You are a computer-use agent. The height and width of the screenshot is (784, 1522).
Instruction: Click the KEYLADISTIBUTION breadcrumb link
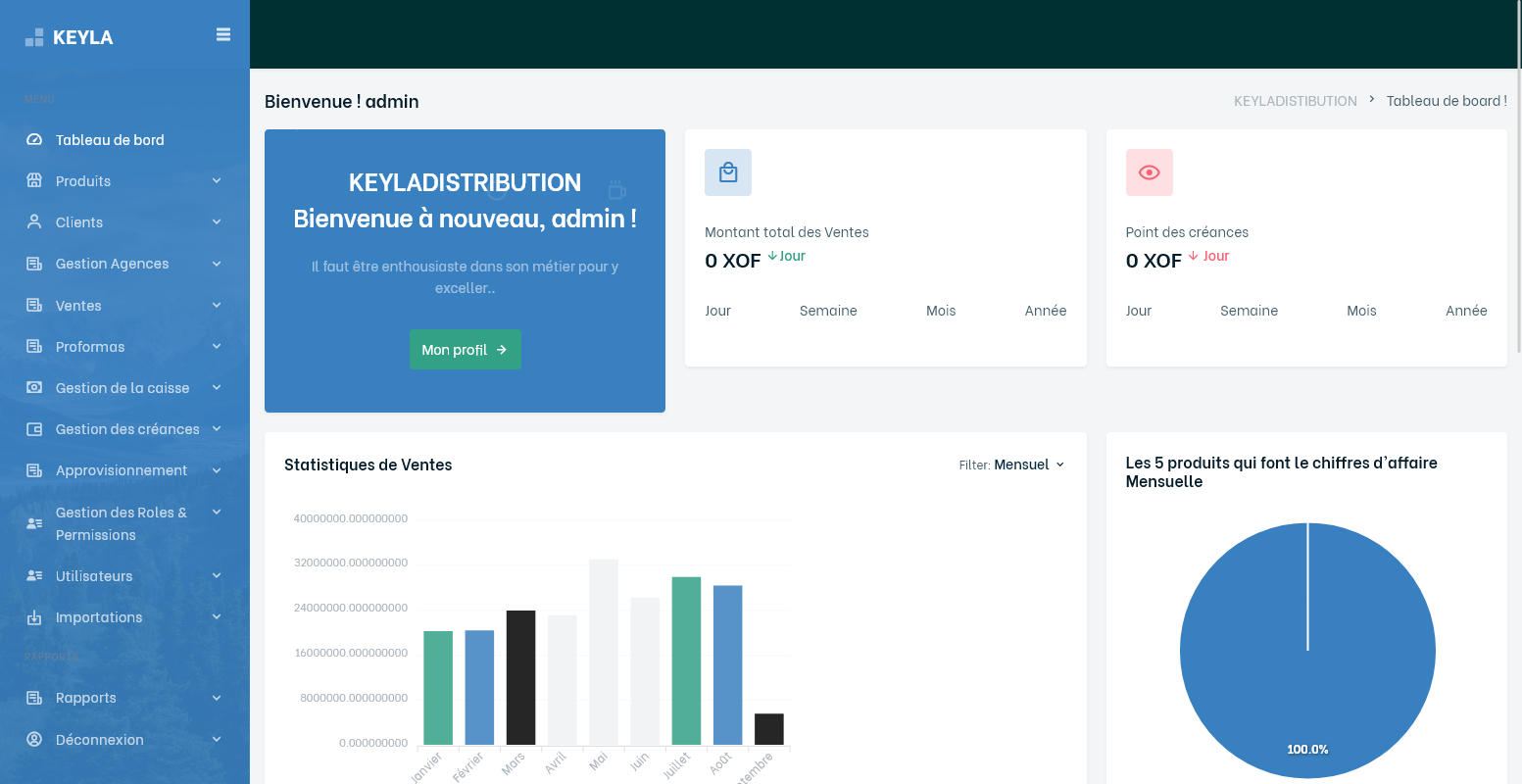coord(1296,101)
